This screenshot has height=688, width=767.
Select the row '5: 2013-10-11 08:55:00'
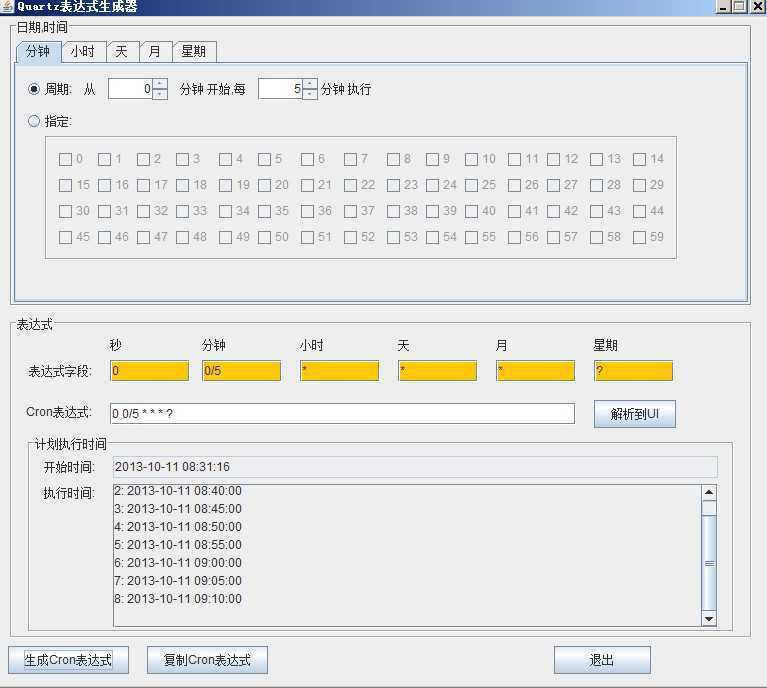[178, 545]
